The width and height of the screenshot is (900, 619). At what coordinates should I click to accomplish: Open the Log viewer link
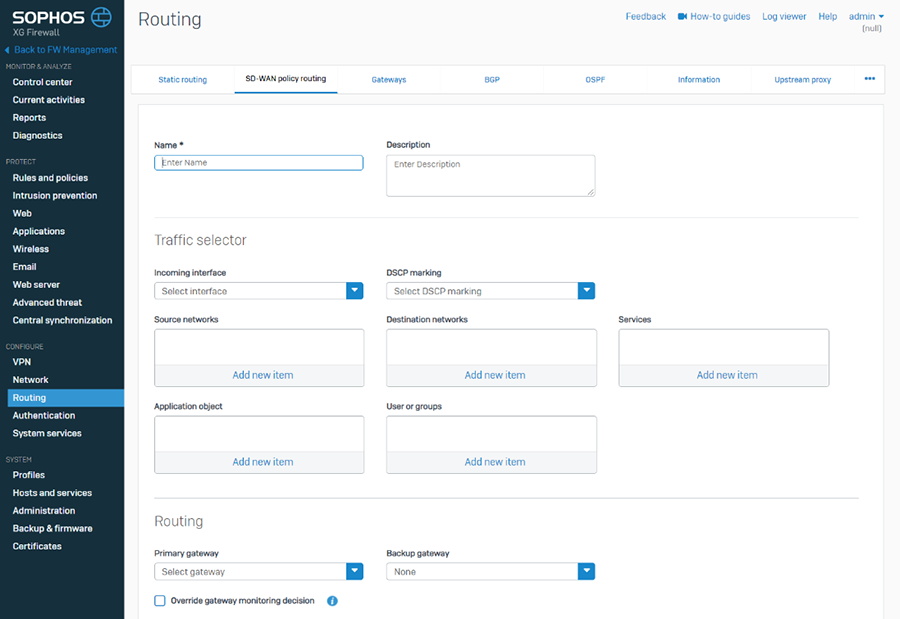click(784, 17)
